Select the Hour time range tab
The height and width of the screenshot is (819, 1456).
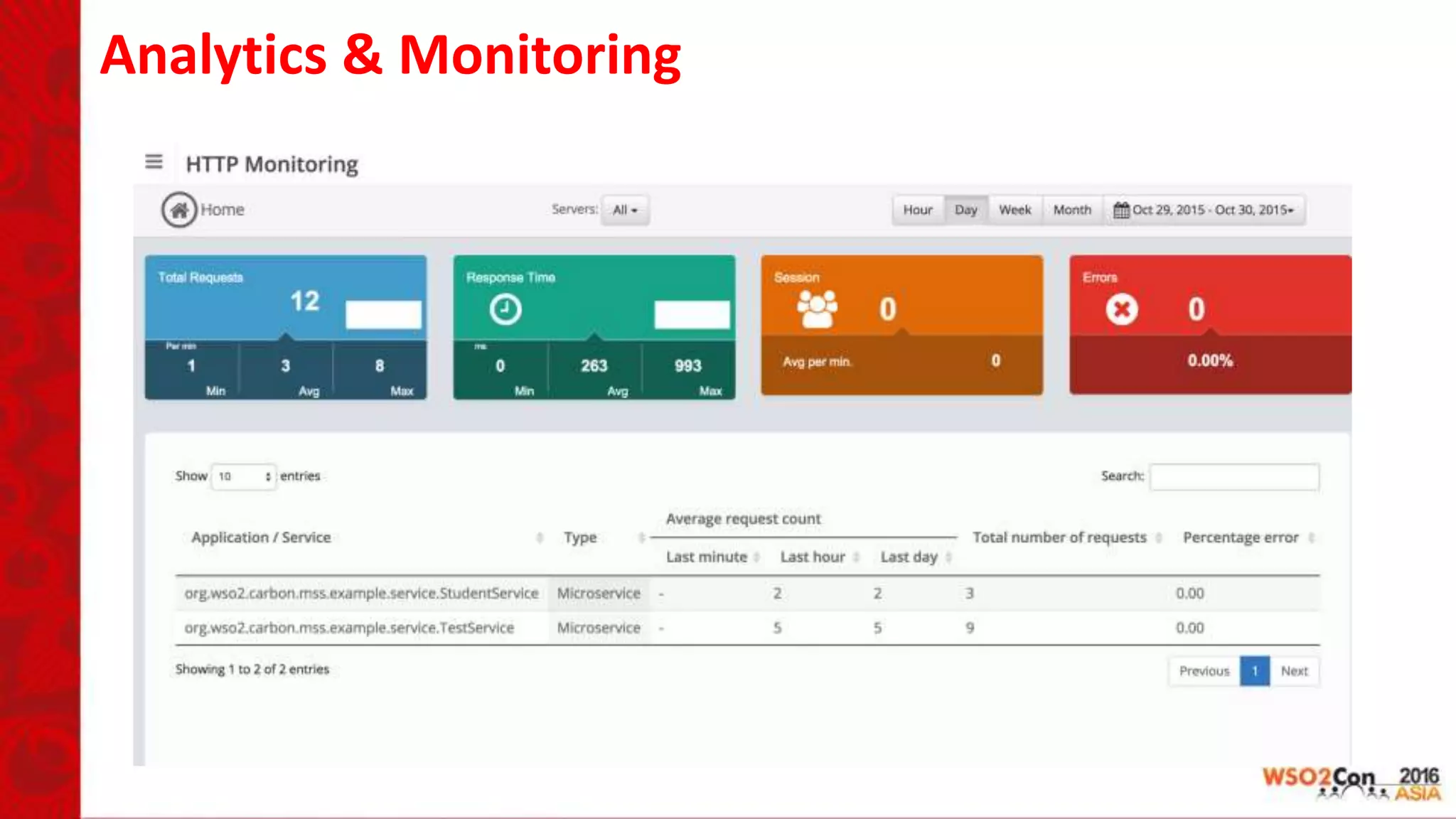pyautogui.click(x=918, y=210)
